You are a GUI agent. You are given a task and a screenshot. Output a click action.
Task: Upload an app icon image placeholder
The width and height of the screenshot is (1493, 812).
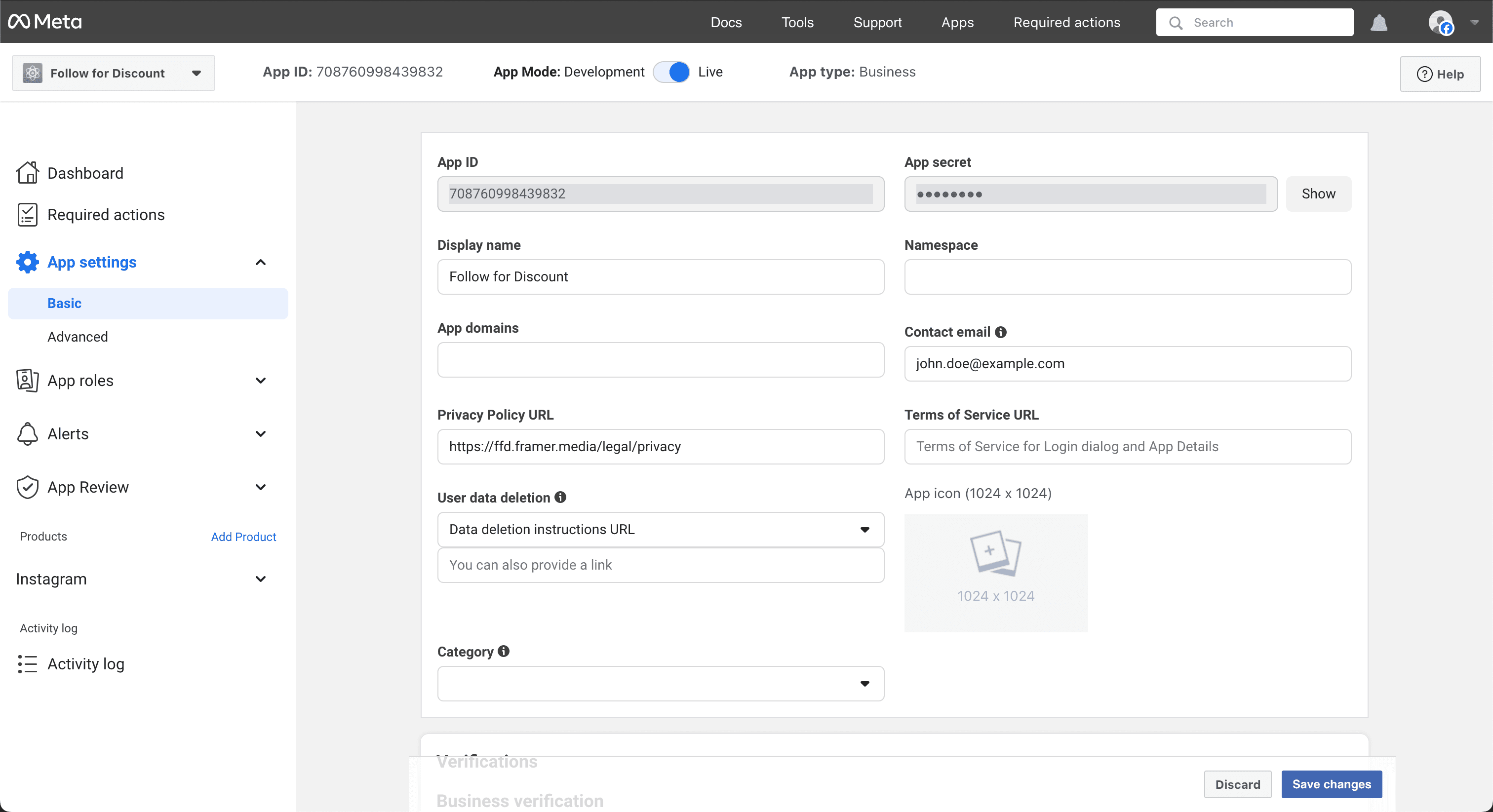pos(996,573)
